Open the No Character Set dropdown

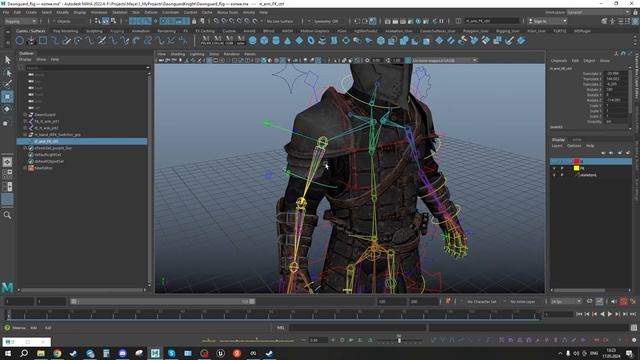tap(482, 302)
